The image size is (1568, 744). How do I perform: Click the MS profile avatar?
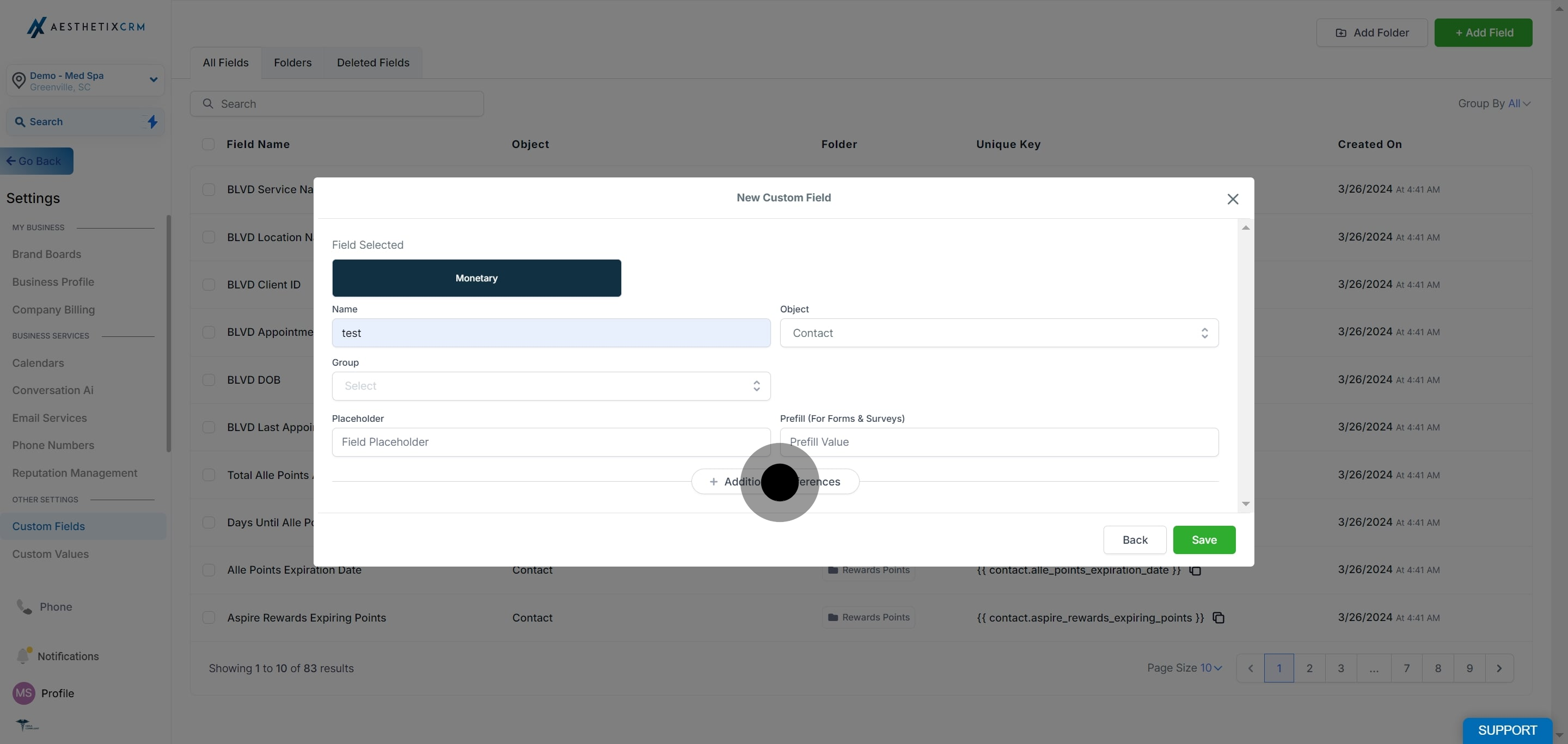pos(24,693)
